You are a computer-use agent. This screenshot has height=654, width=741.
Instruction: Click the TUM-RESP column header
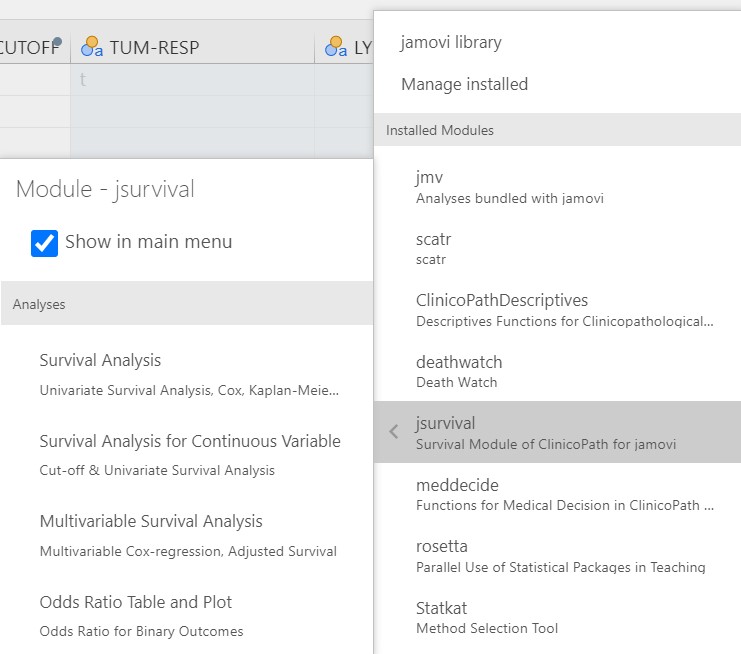[x=192, y=47]
